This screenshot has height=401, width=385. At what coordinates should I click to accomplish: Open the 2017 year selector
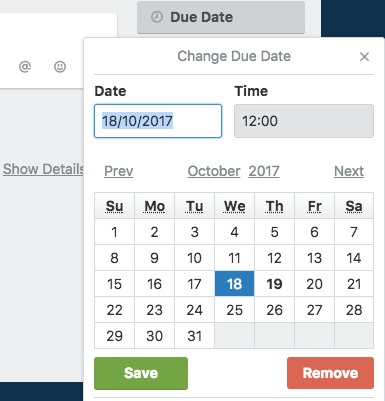pos(264,171)
